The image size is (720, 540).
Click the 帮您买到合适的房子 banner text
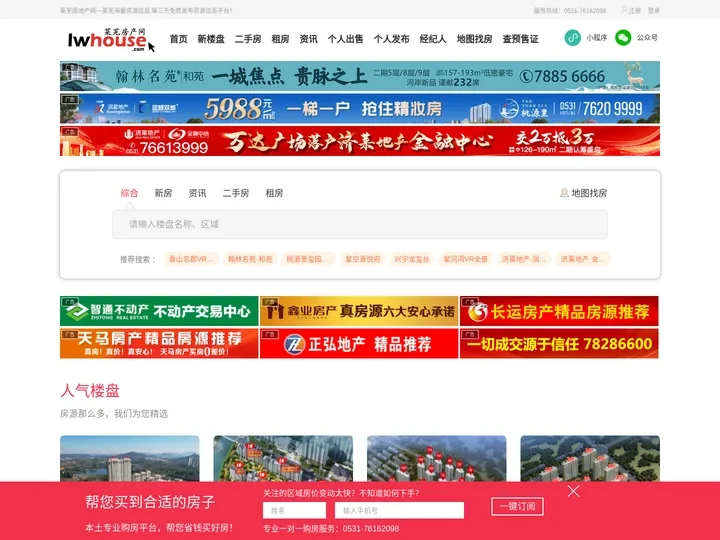(150, 501)
